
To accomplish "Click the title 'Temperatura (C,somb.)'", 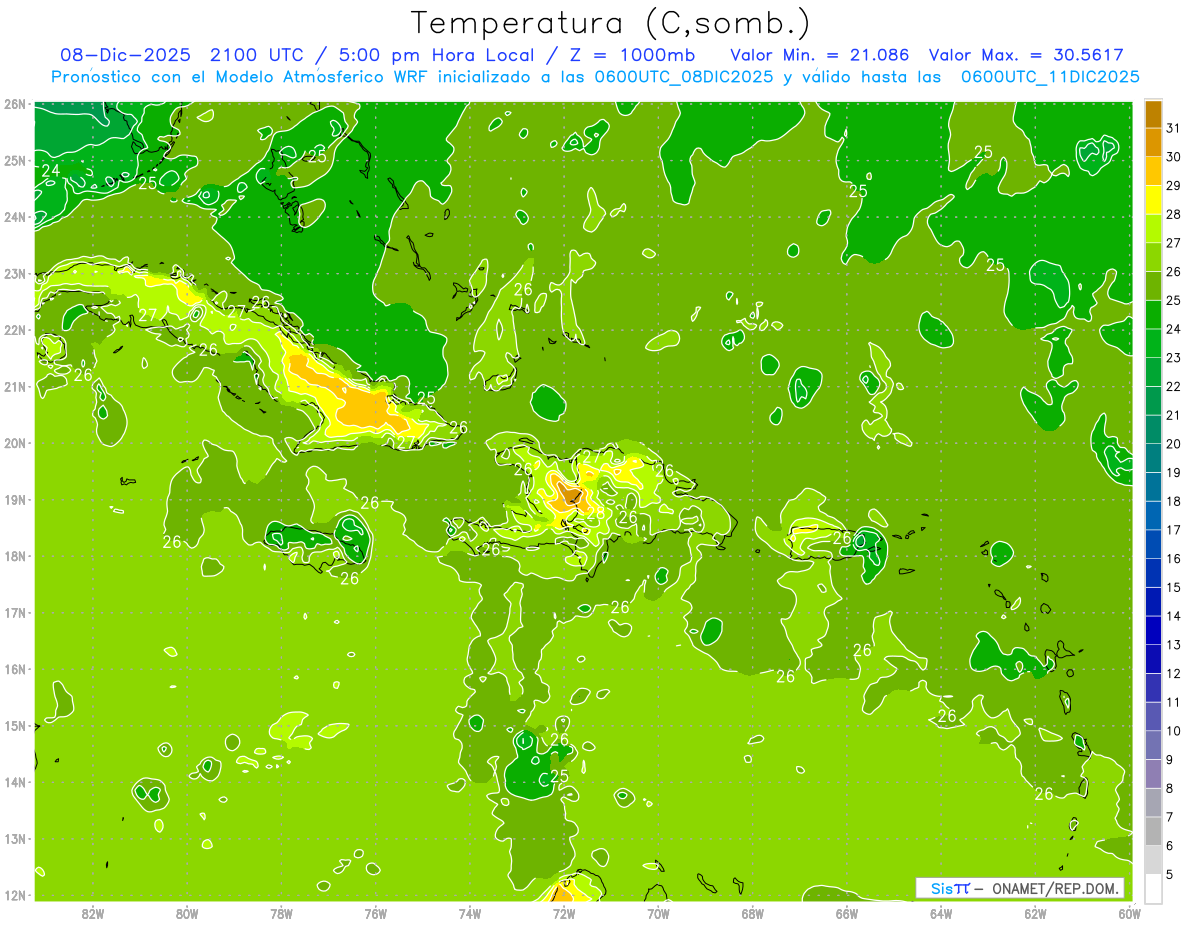I will [611, 24].
